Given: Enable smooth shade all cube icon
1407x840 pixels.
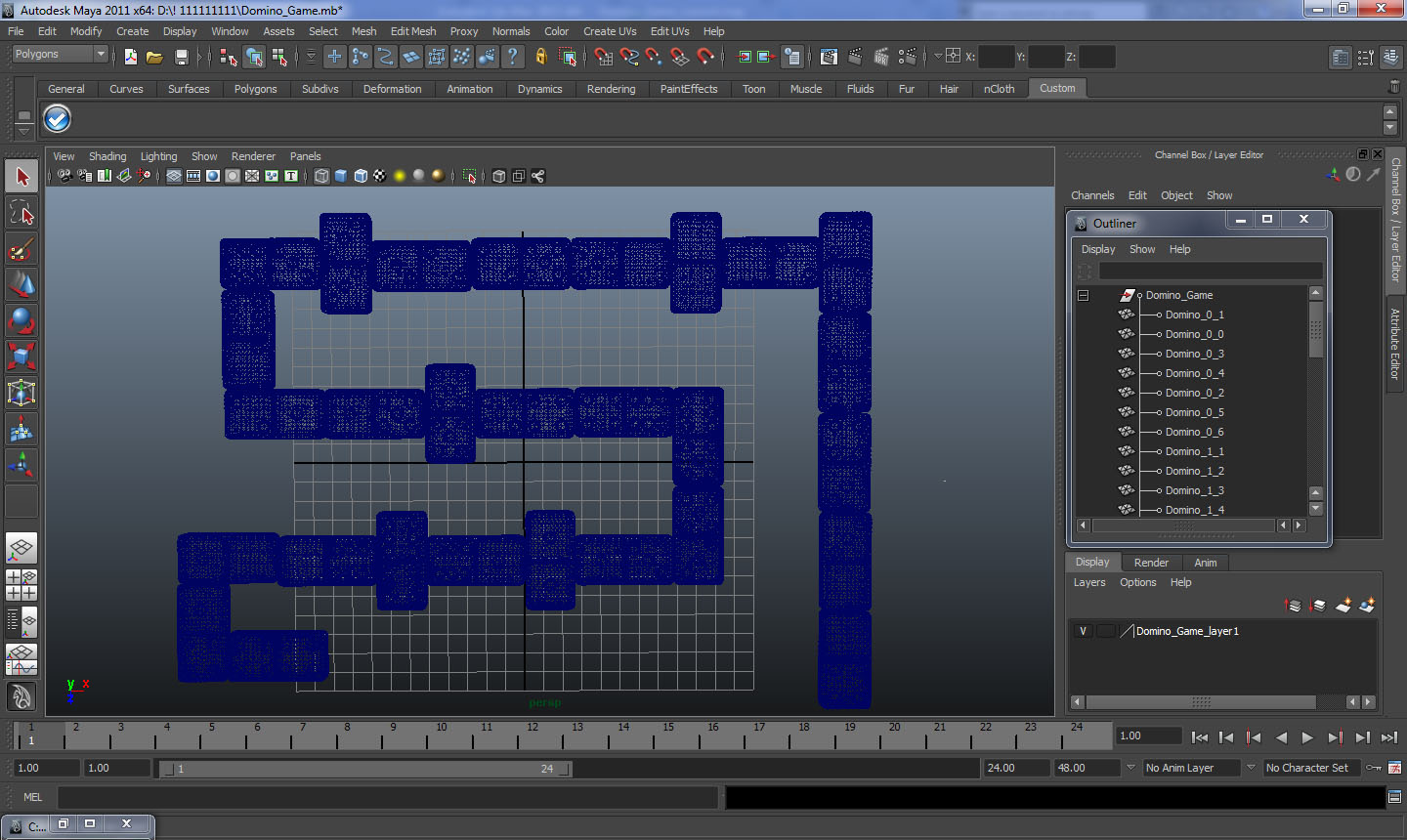Looking at the screenshot, I should [341, 176].
